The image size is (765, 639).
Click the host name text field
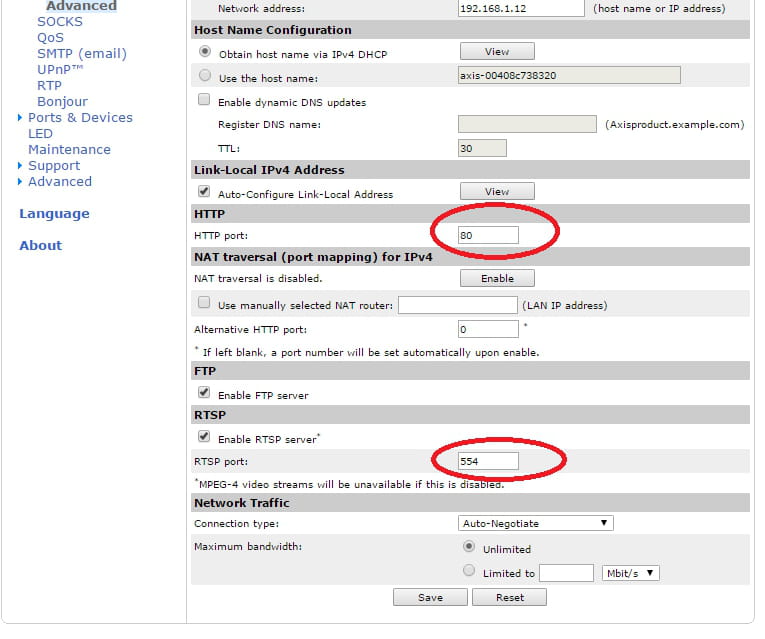coord(569,75)
